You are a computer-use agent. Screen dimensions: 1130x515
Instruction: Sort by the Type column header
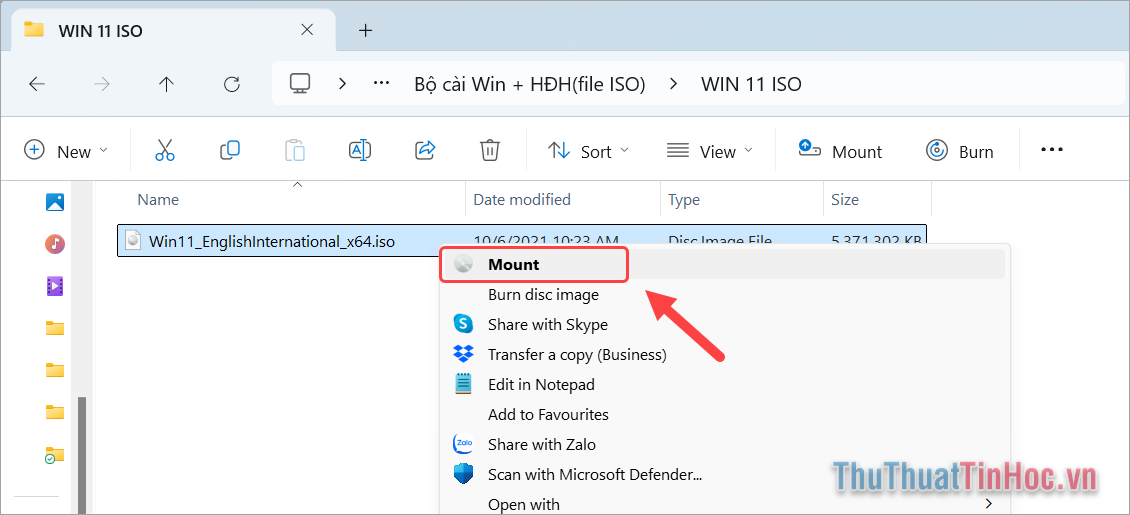pos(684,200)
